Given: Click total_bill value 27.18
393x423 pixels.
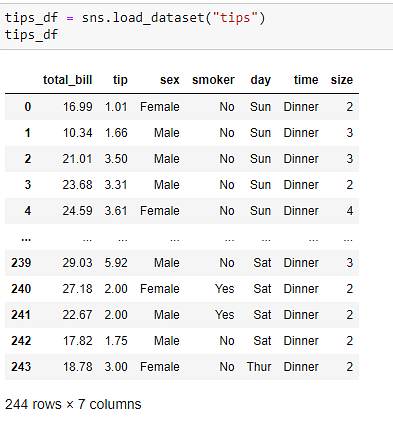Looking at the screenshot, I should point(77,289).
